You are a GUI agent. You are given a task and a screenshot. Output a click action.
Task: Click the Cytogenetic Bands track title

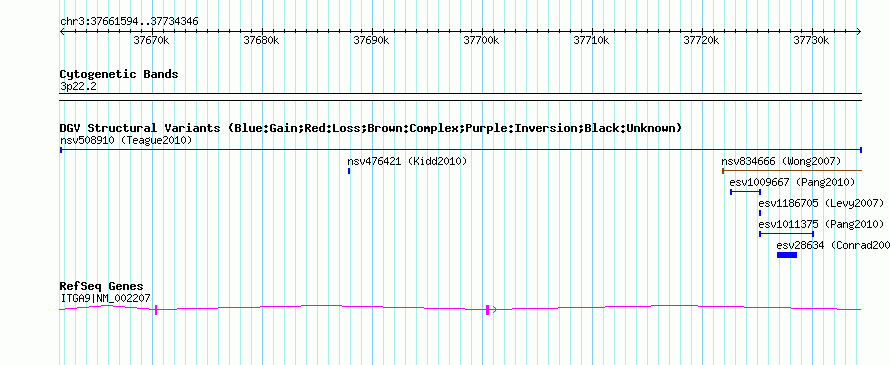[119, 74]
